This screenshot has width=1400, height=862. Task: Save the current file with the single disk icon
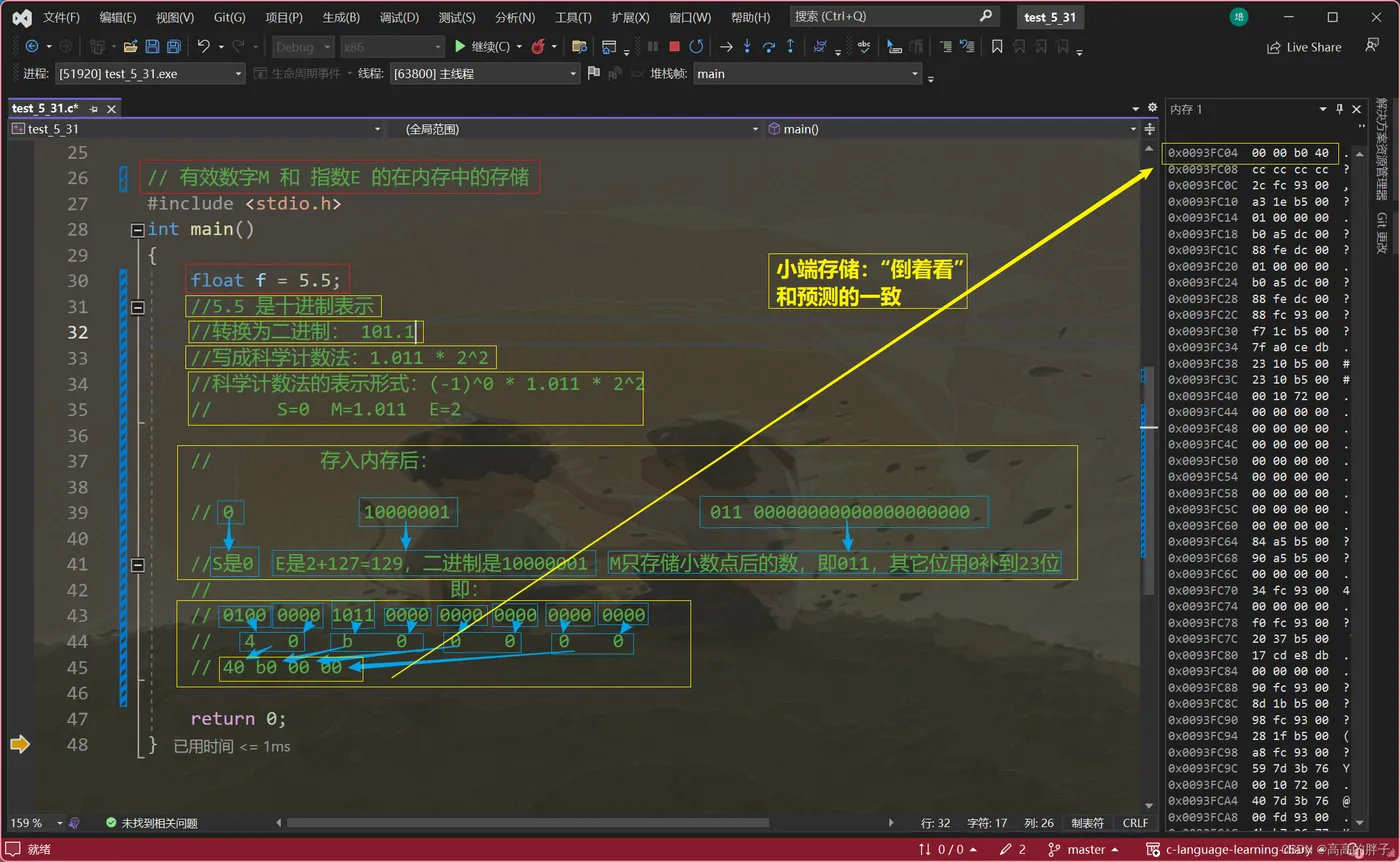152,46
